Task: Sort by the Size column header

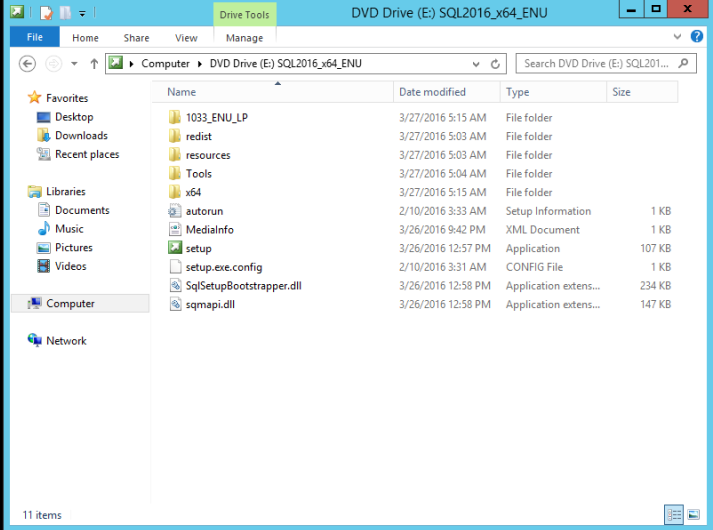Action: click(x=643, y=92)
